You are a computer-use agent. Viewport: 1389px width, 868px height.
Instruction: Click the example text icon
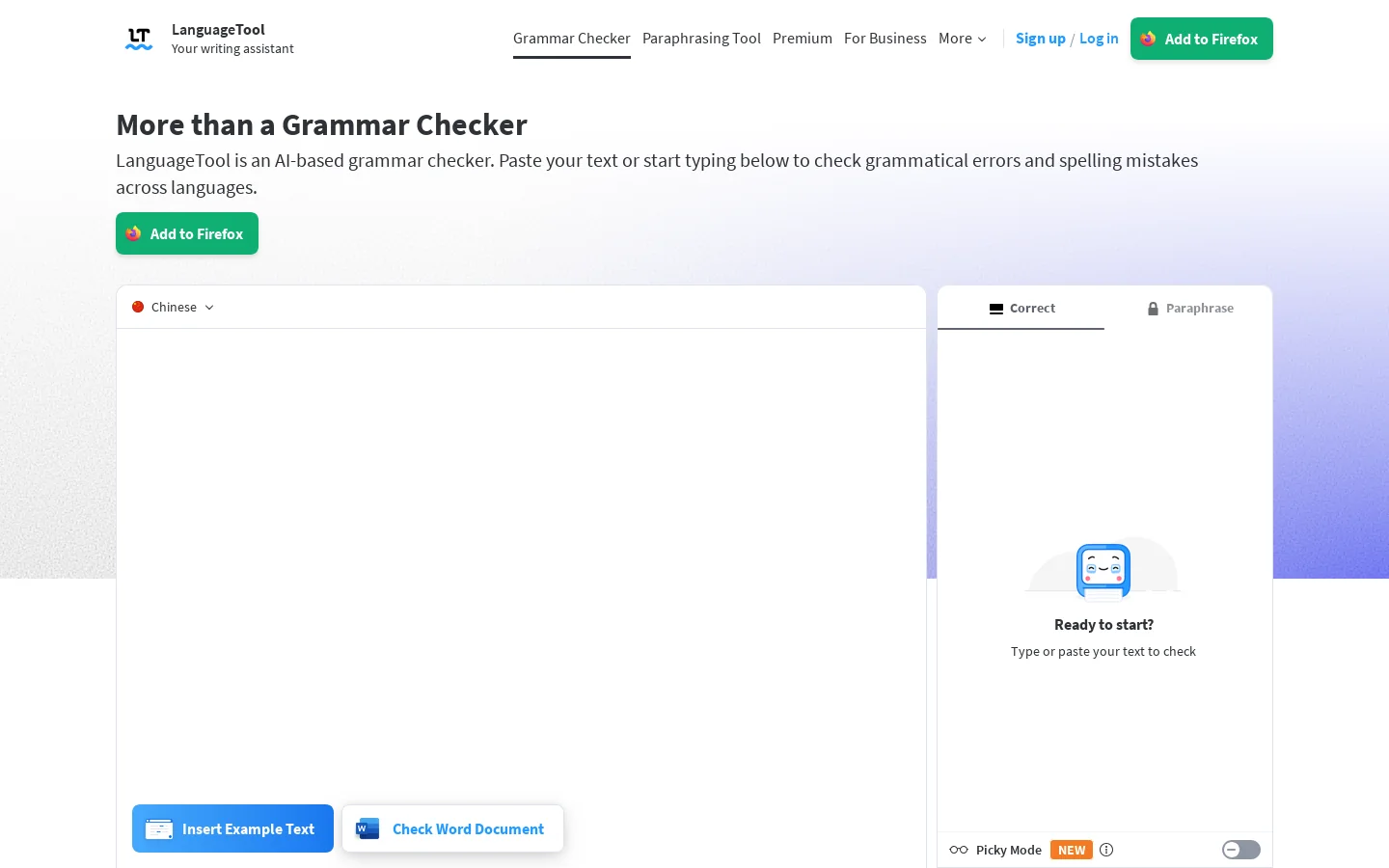159,828
